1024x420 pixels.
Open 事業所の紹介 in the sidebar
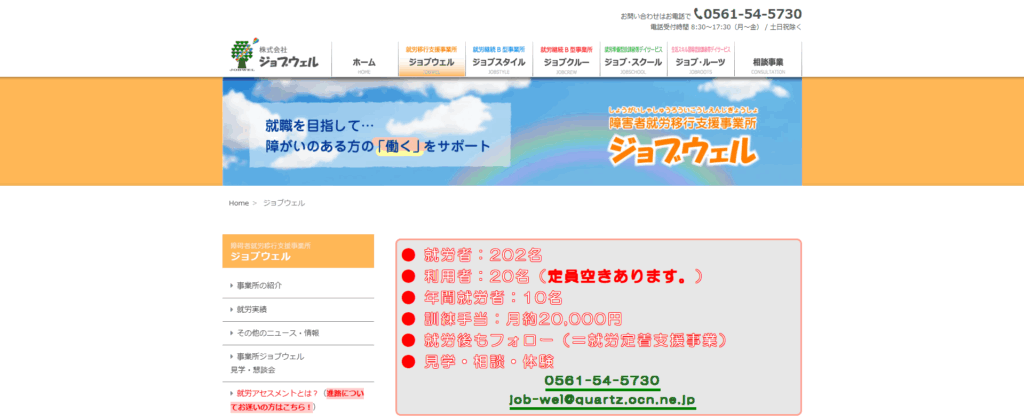click(298, 286)
